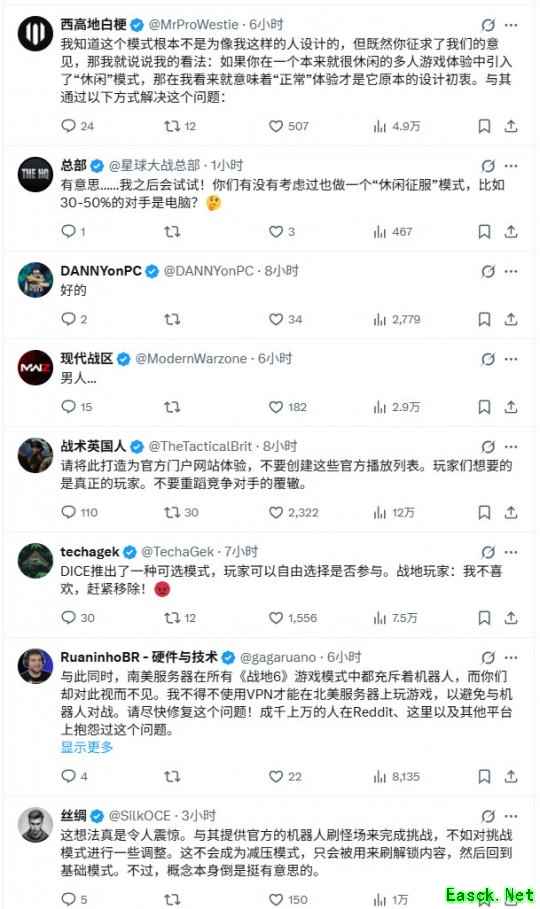Open the three-dot menu on DANNYonPC tweet
Viewport: 540px width, 909px height.
point(510,271)
